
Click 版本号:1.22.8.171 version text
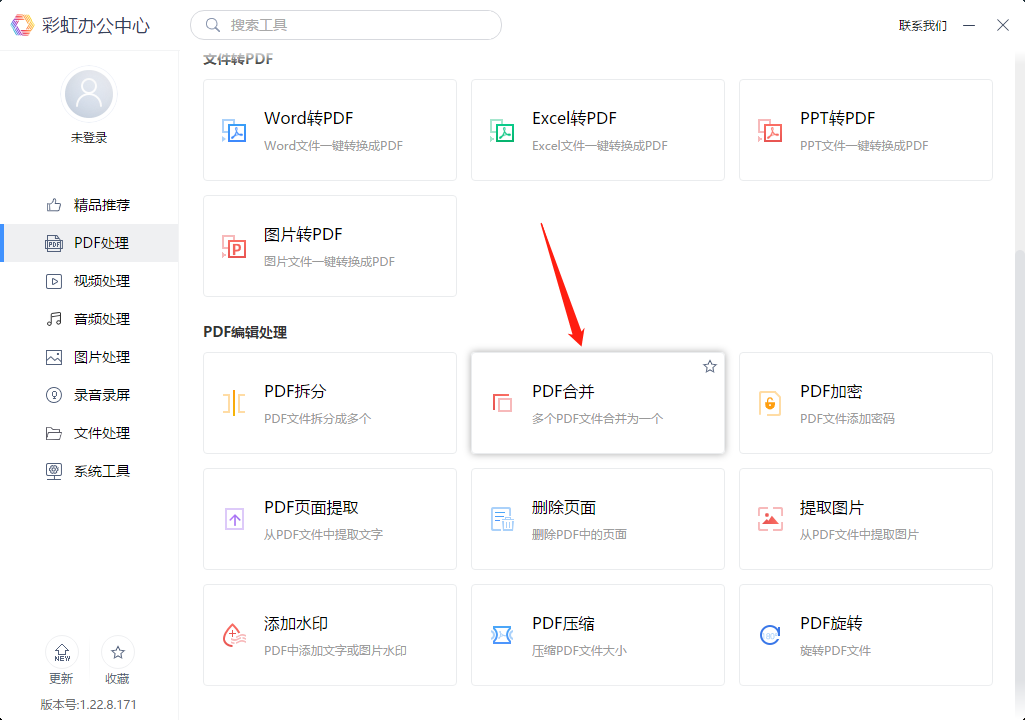[88, 704]
